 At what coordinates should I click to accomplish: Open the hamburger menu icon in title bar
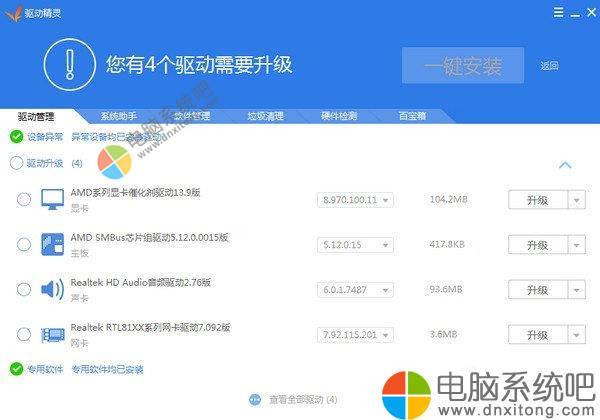[x=558, y=12]
